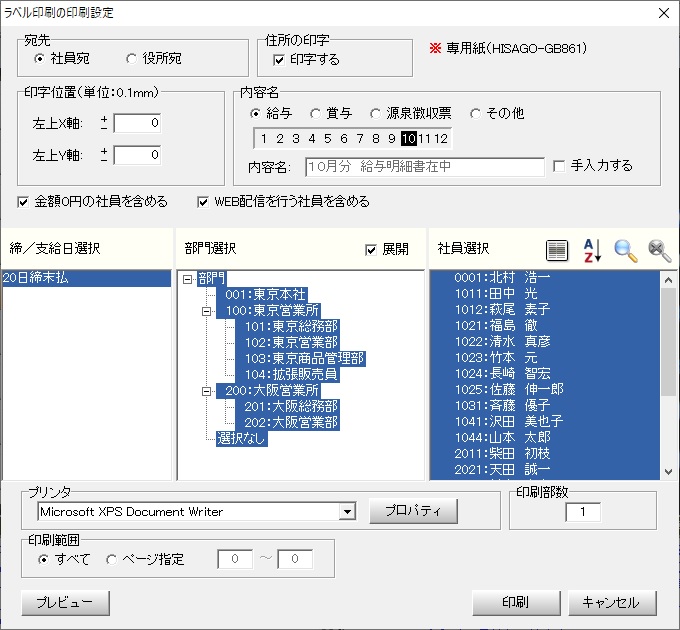Select 102:東京営業部 department
The width and height of the screenshot is (680, 630).
click(x=287, y=343)
